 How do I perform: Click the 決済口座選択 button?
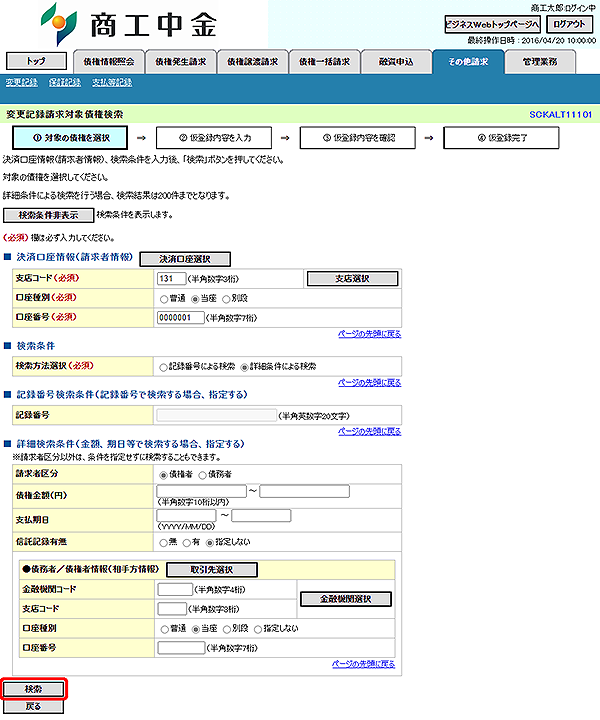[185, 259]
